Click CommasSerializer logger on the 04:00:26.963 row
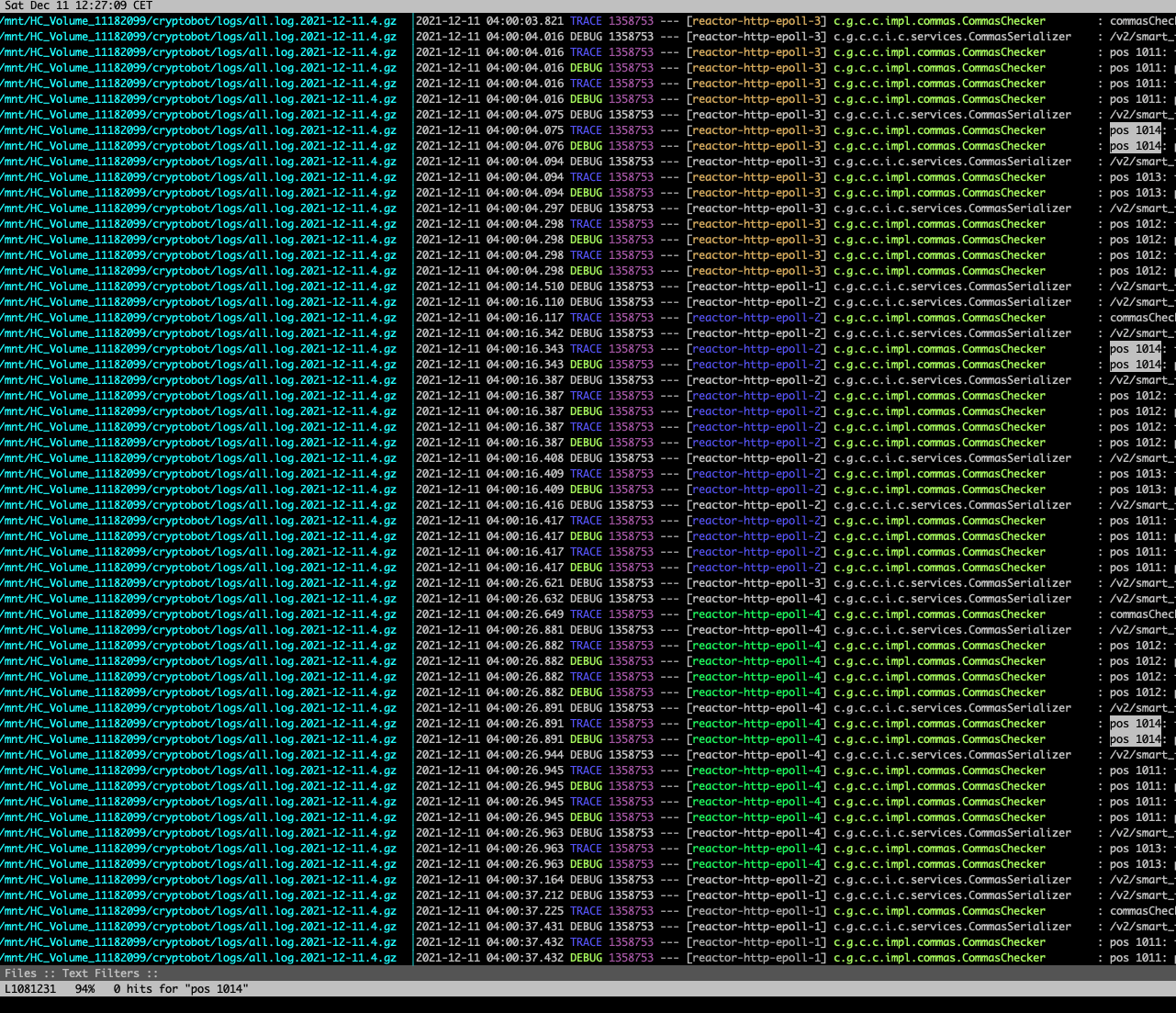Image resolution: width=1176 pixels, height=1013 pixels. [953, 833]
